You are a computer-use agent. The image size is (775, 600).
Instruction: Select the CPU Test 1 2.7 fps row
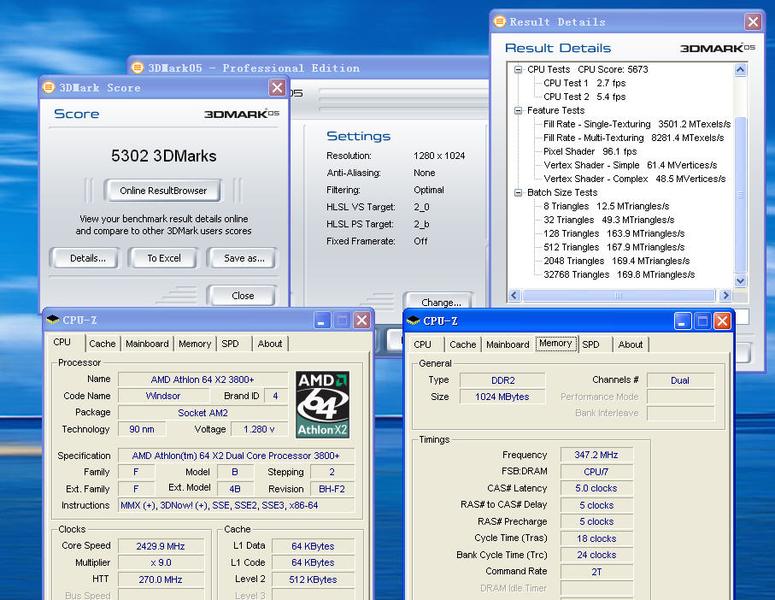584,83
